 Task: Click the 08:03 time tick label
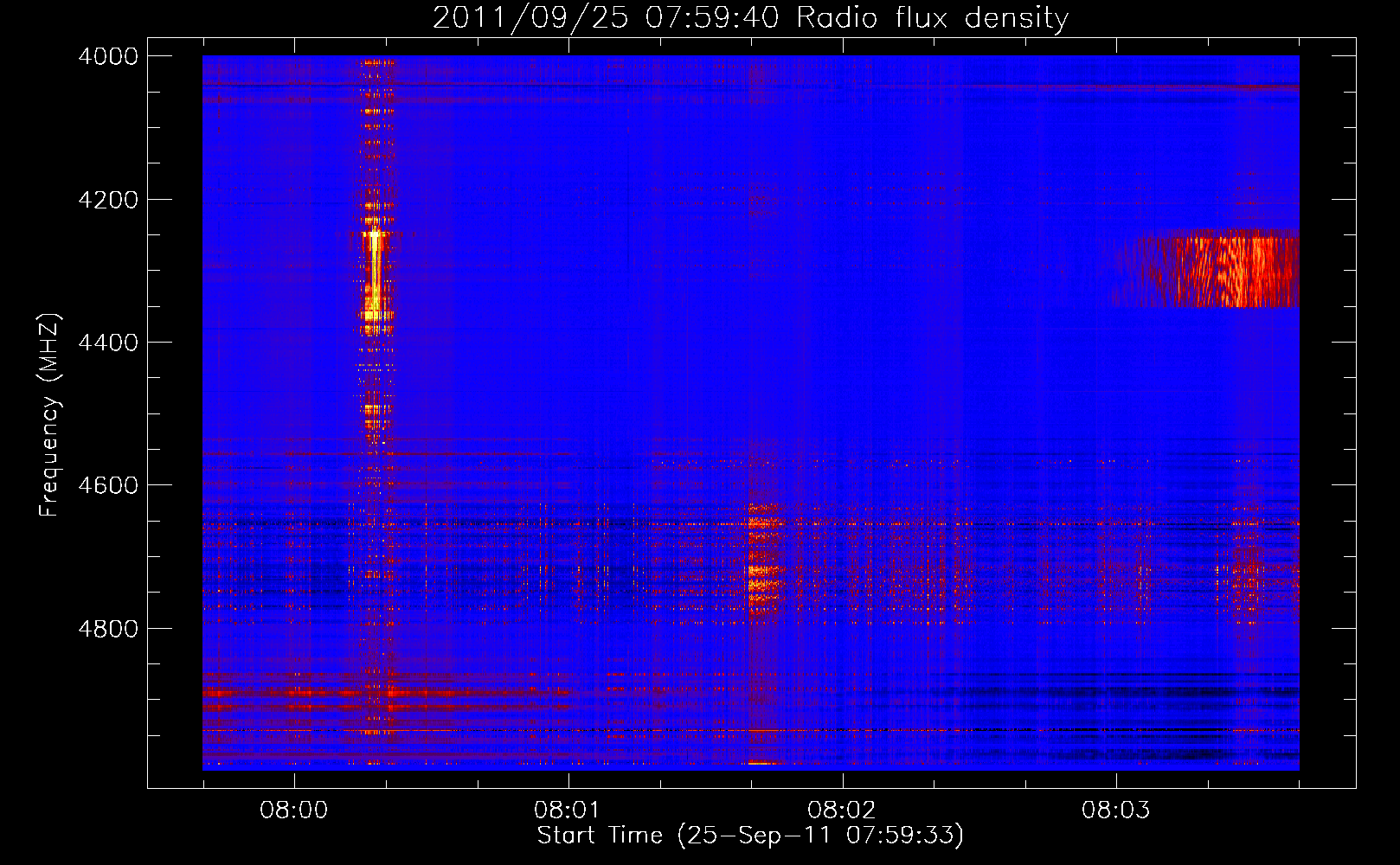[1116, 810]
